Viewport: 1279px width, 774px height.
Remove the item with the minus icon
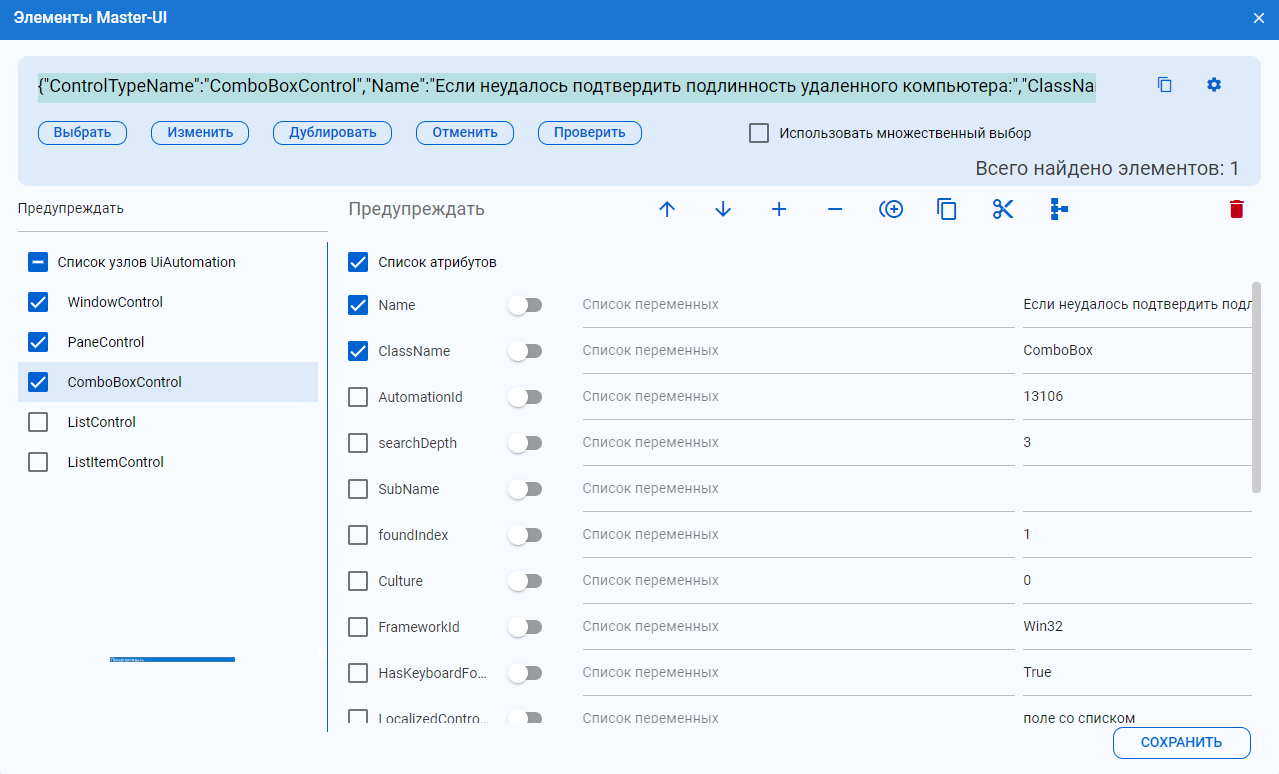[x=835, y=209]
